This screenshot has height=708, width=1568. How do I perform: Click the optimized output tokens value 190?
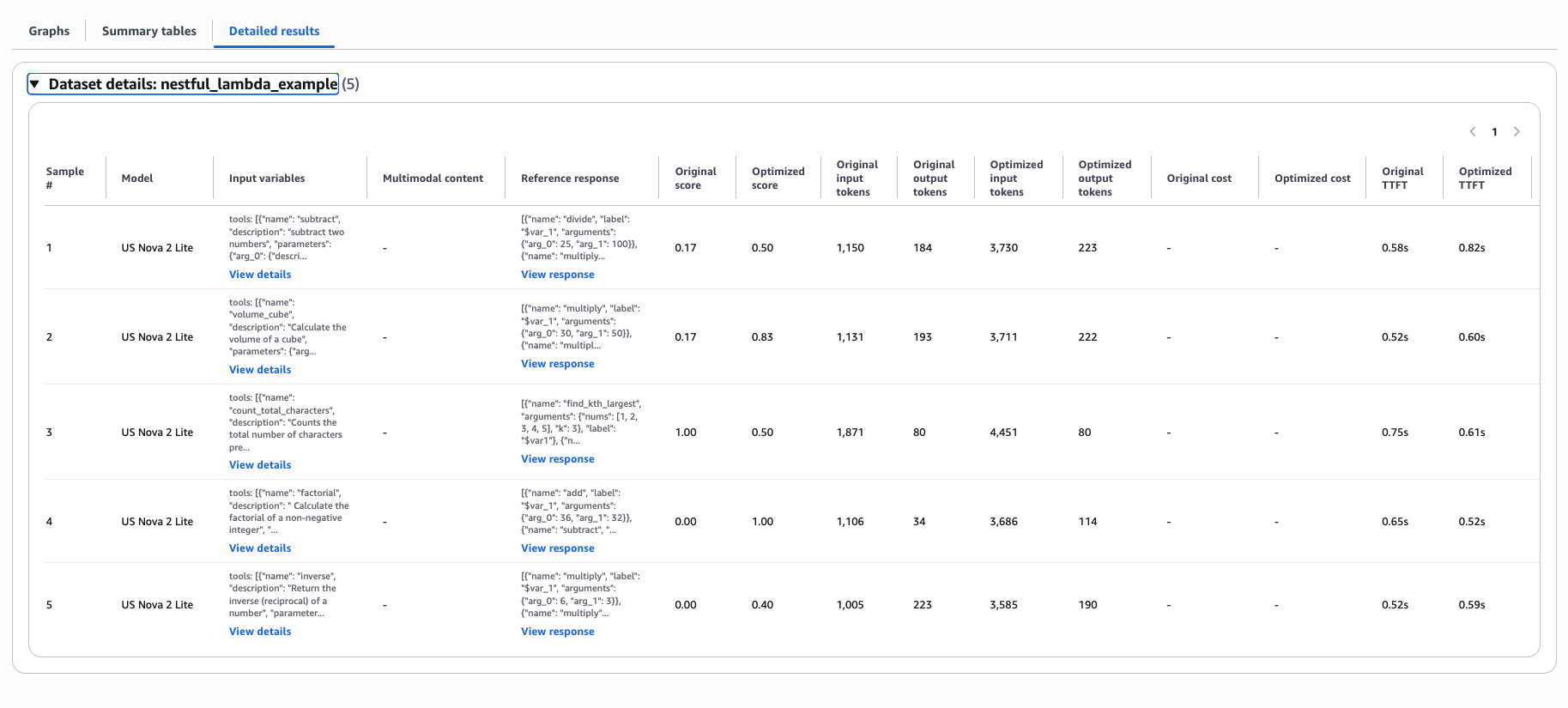(x=1087, y=605)
